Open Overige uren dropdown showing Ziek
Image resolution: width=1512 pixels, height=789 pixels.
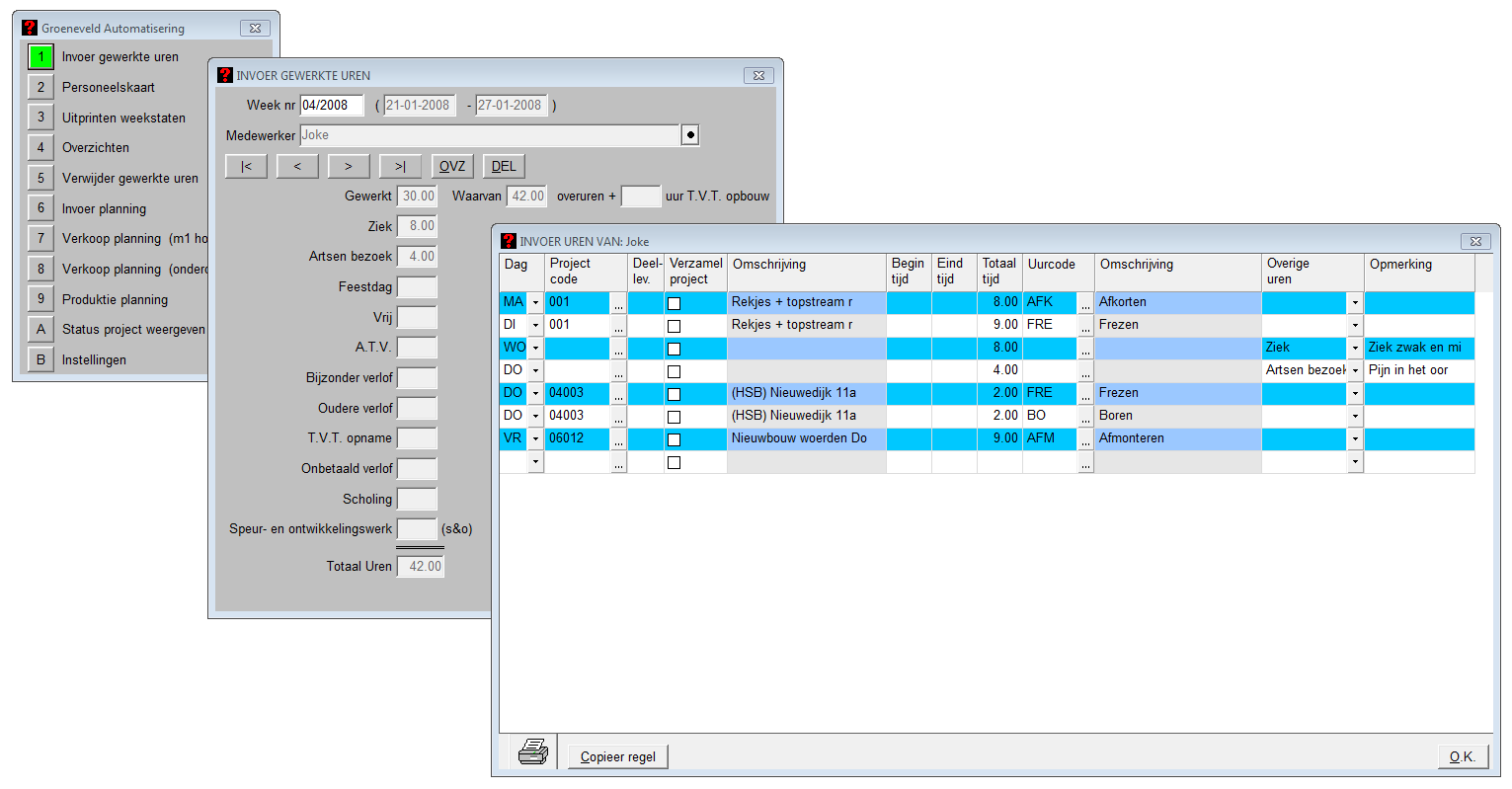click(x=1355, y=348)
